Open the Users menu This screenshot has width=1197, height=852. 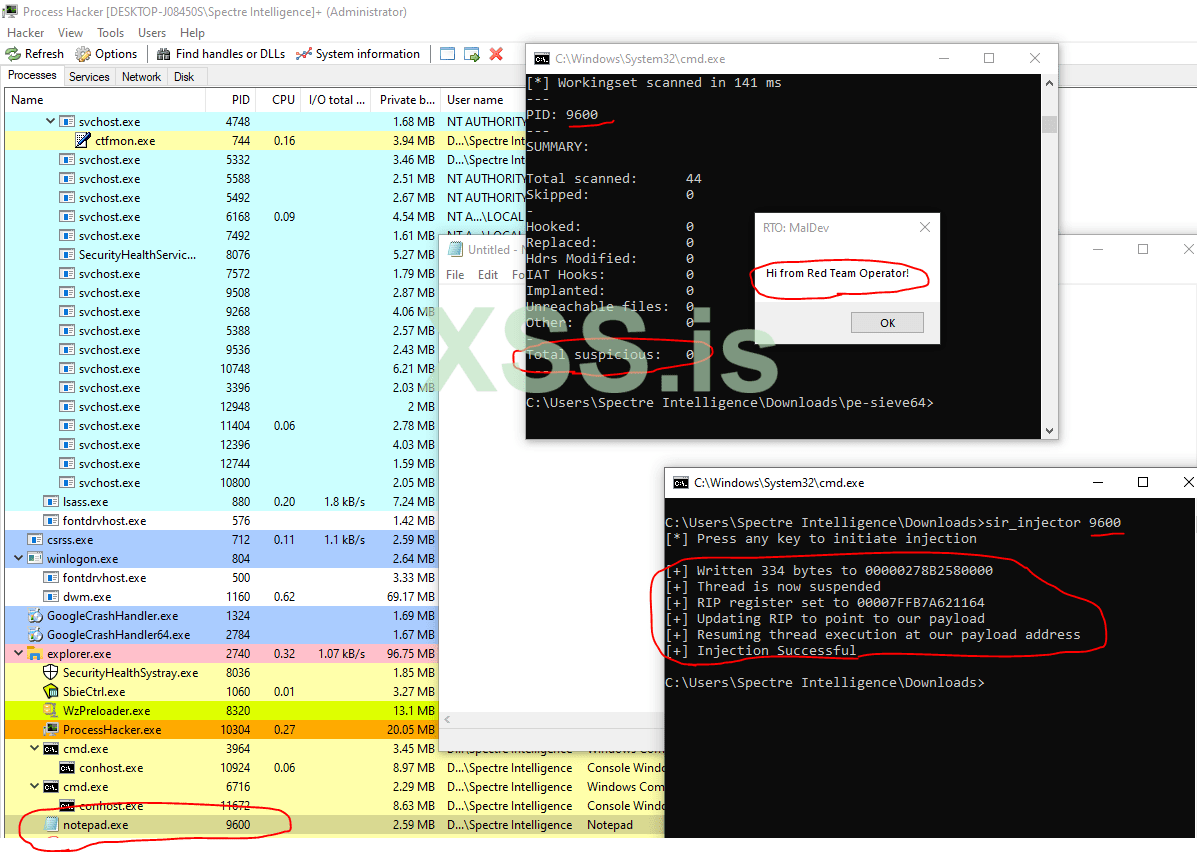(152, 33)
